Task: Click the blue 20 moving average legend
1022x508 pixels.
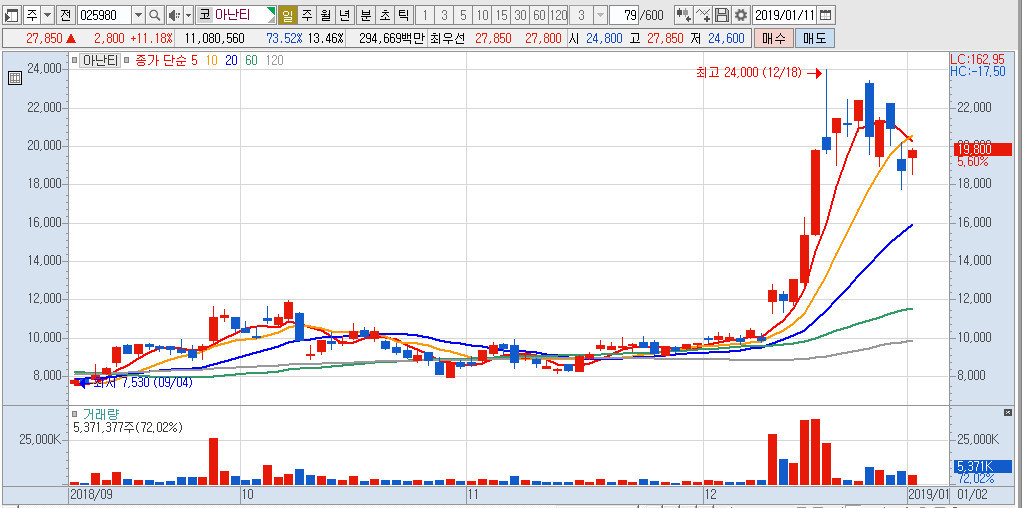Action: (x=231, y=61)
